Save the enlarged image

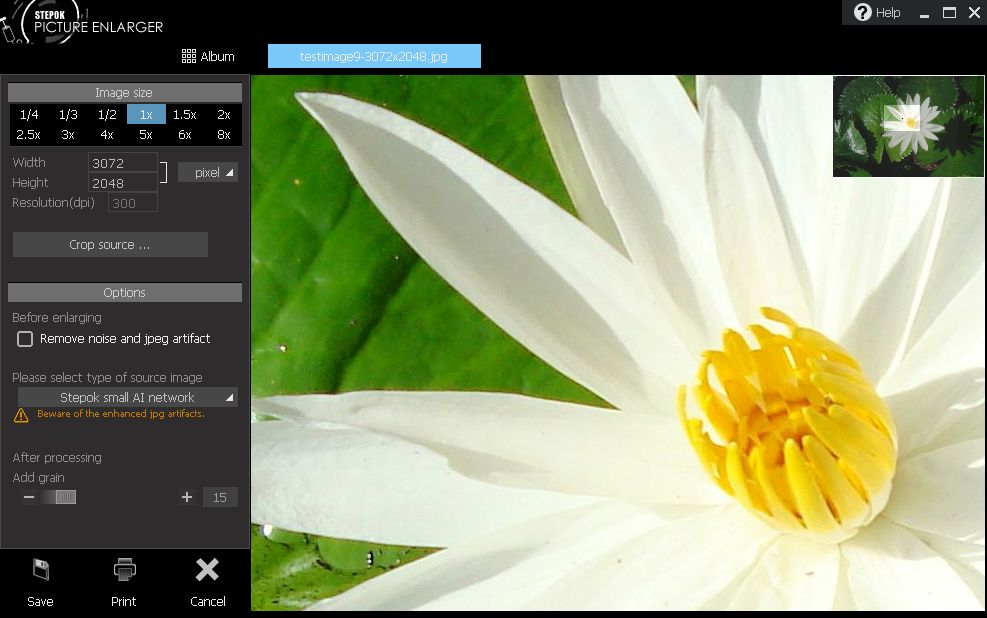click(40, 583)
